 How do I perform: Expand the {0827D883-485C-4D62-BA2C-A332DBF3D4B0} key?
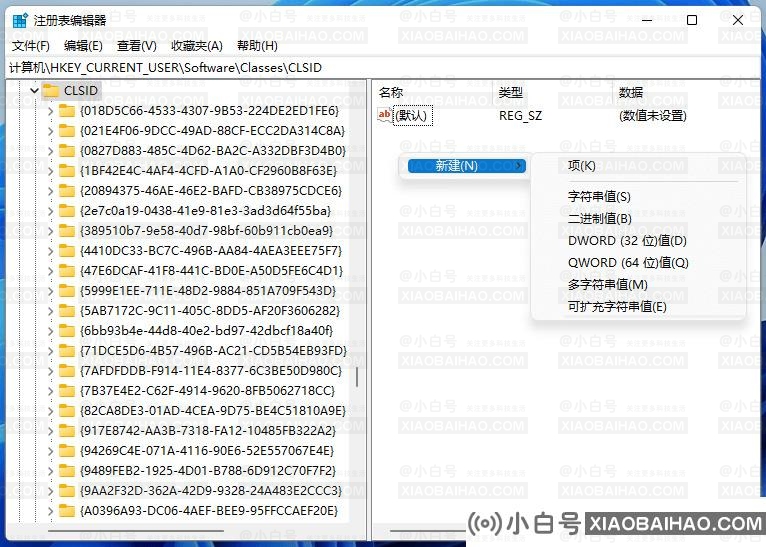(50, 151)
